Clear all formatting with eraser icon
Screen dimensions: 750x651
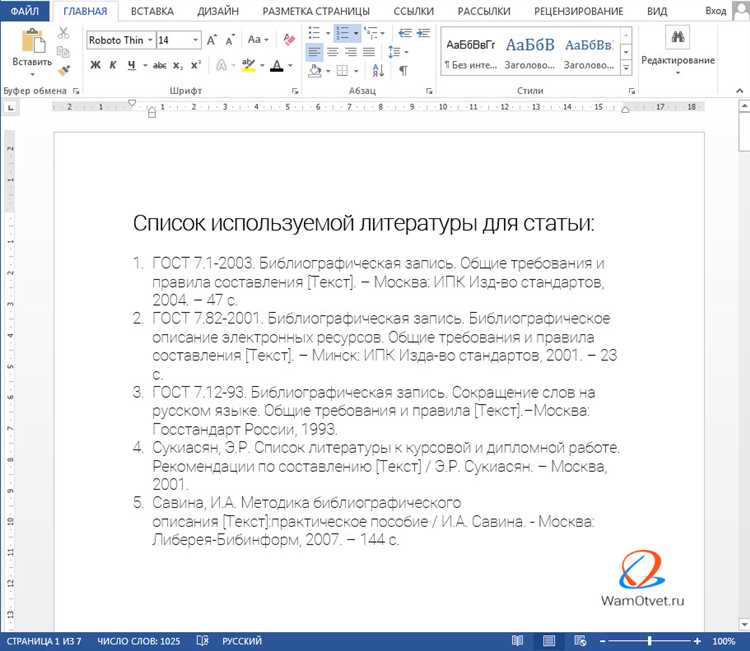click(x=287, y=40)
